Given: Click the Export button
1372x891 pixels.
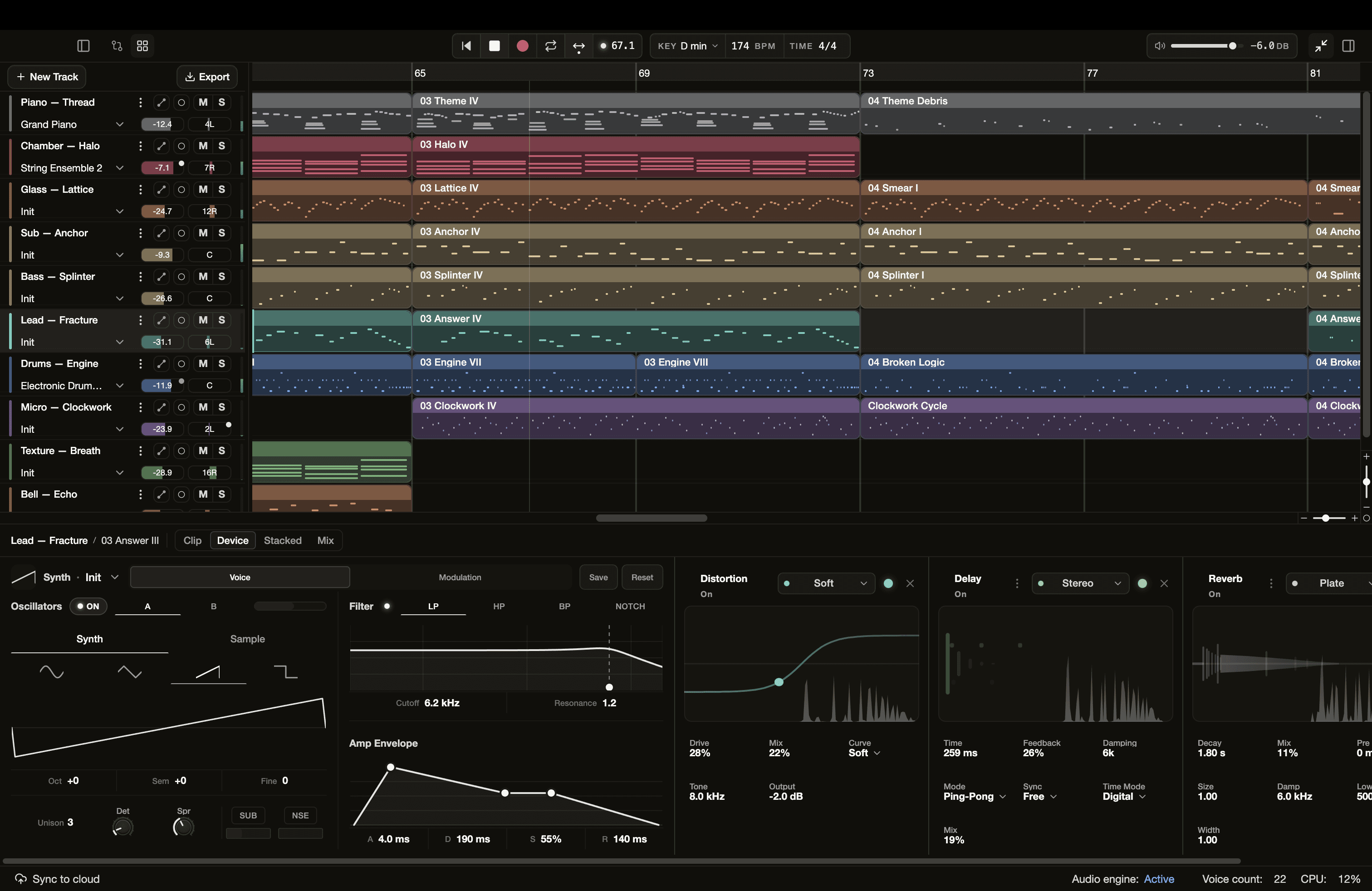Looking at the screenshot, I should tap(207, 77).
